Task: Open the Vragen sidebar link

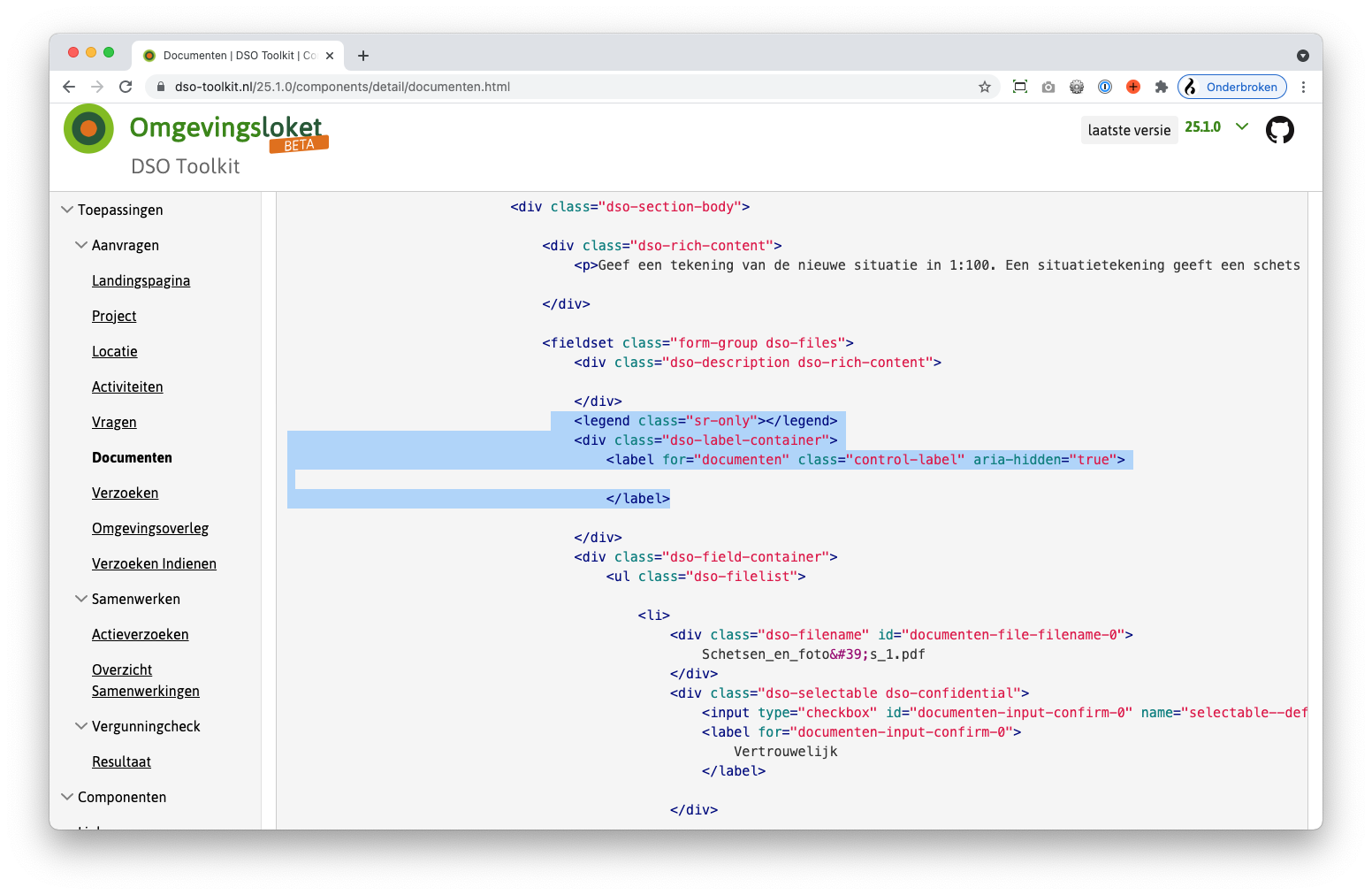Action: 114,422
